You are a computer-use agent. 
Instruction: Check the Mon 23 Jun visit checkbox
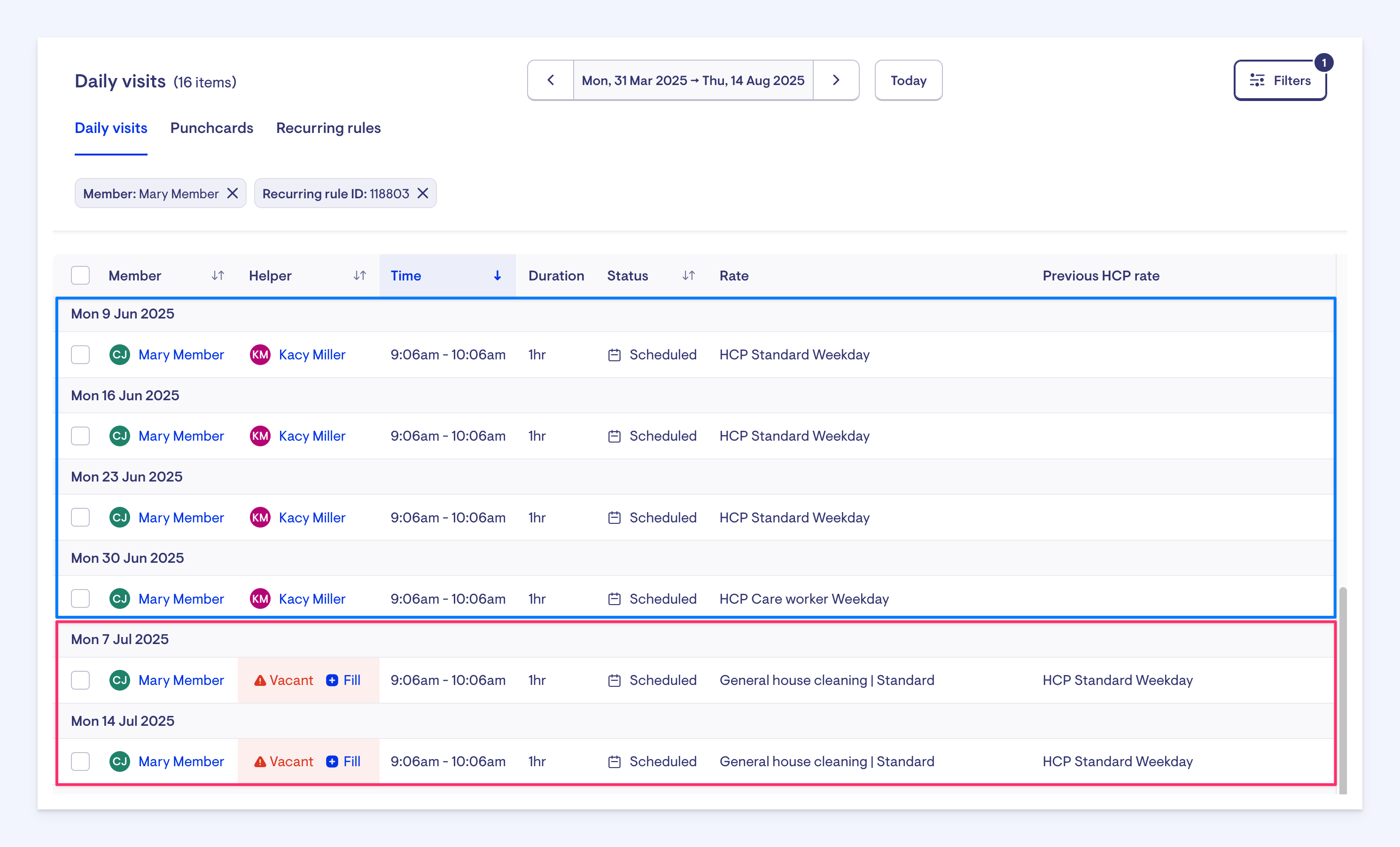(x=80, y=518)
